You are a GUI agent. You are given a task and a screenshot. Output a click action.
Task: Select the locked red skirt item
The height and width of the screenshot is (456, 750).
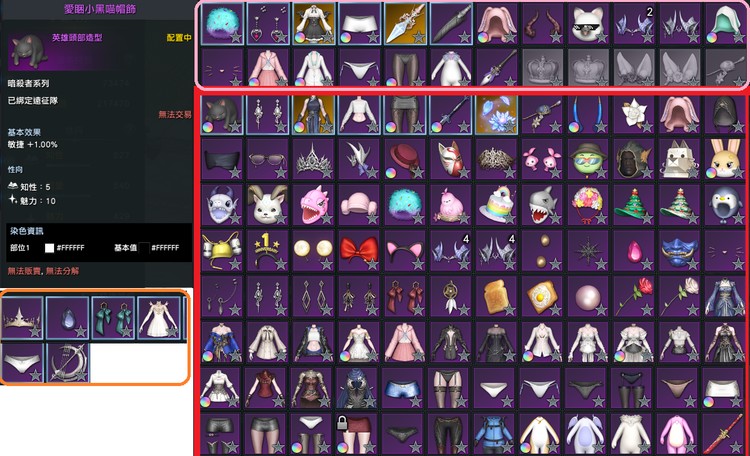[359, 434]
